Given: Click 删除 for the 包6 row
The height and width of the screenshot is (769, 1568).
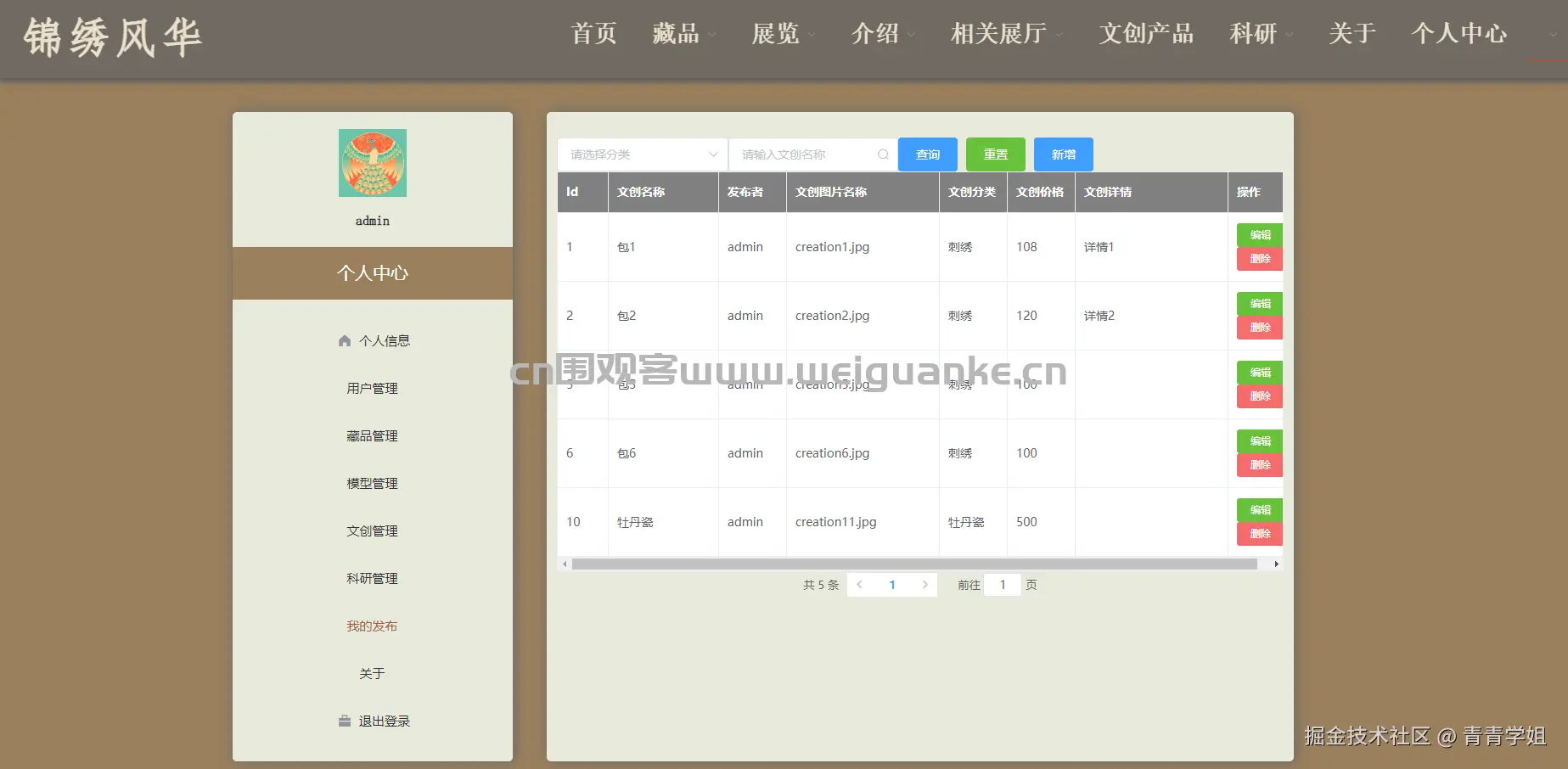Looking at the screenshot, I should (1260, 465).
